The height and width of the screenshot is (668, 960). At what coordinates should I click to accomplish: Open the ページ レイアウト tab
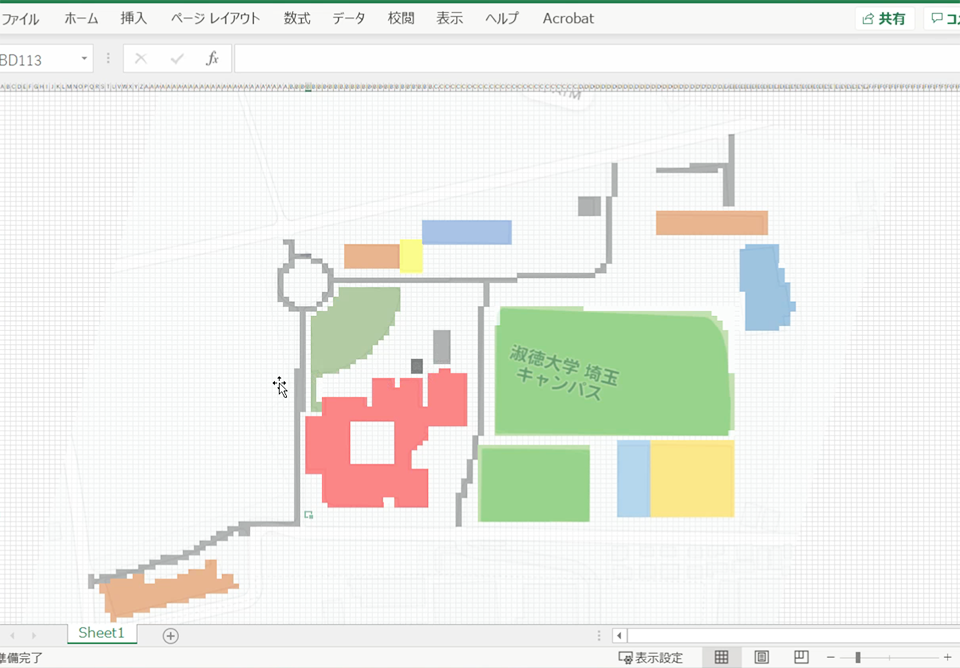point(215,19)
